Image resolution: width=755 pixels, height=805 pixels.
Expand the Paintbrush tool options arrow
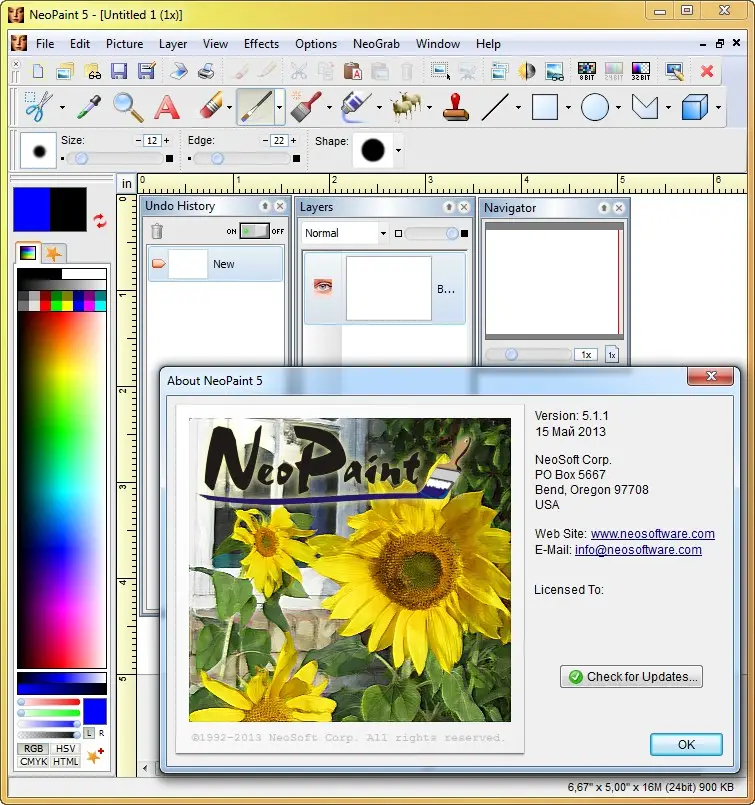279,107
